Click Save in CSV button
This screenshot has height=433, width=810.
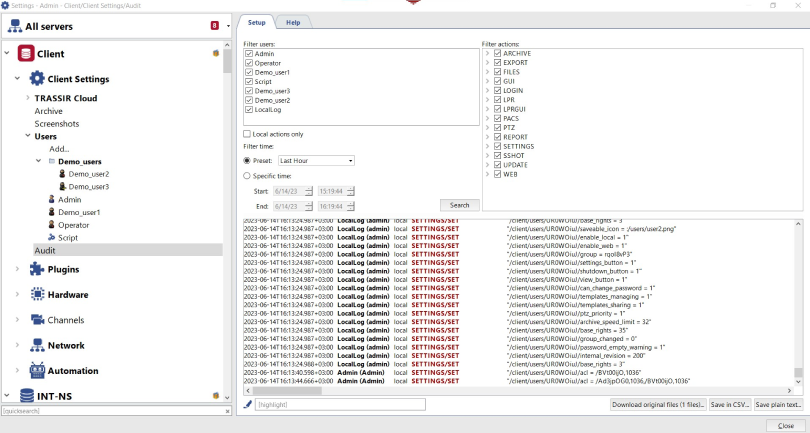pyautogui.click(x=729, y=405)
